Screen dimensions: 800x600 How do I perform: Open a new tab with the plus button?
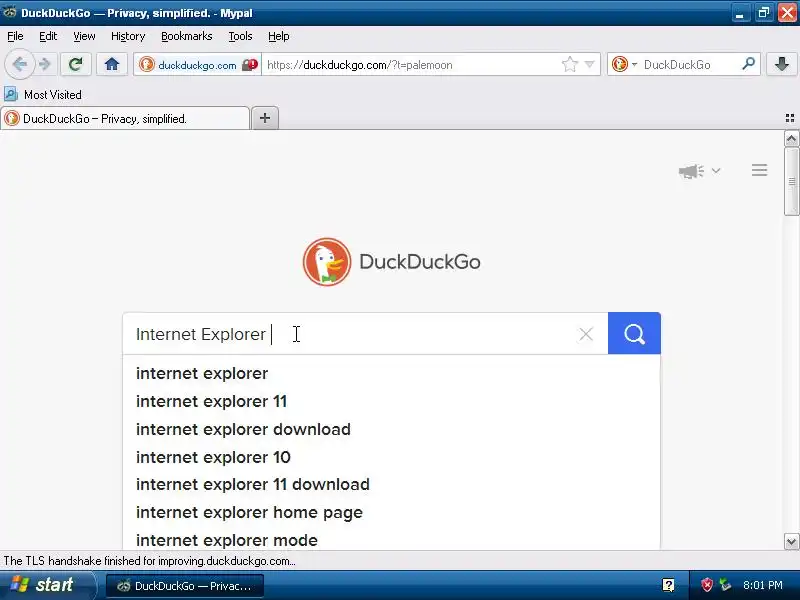point(265,118)
